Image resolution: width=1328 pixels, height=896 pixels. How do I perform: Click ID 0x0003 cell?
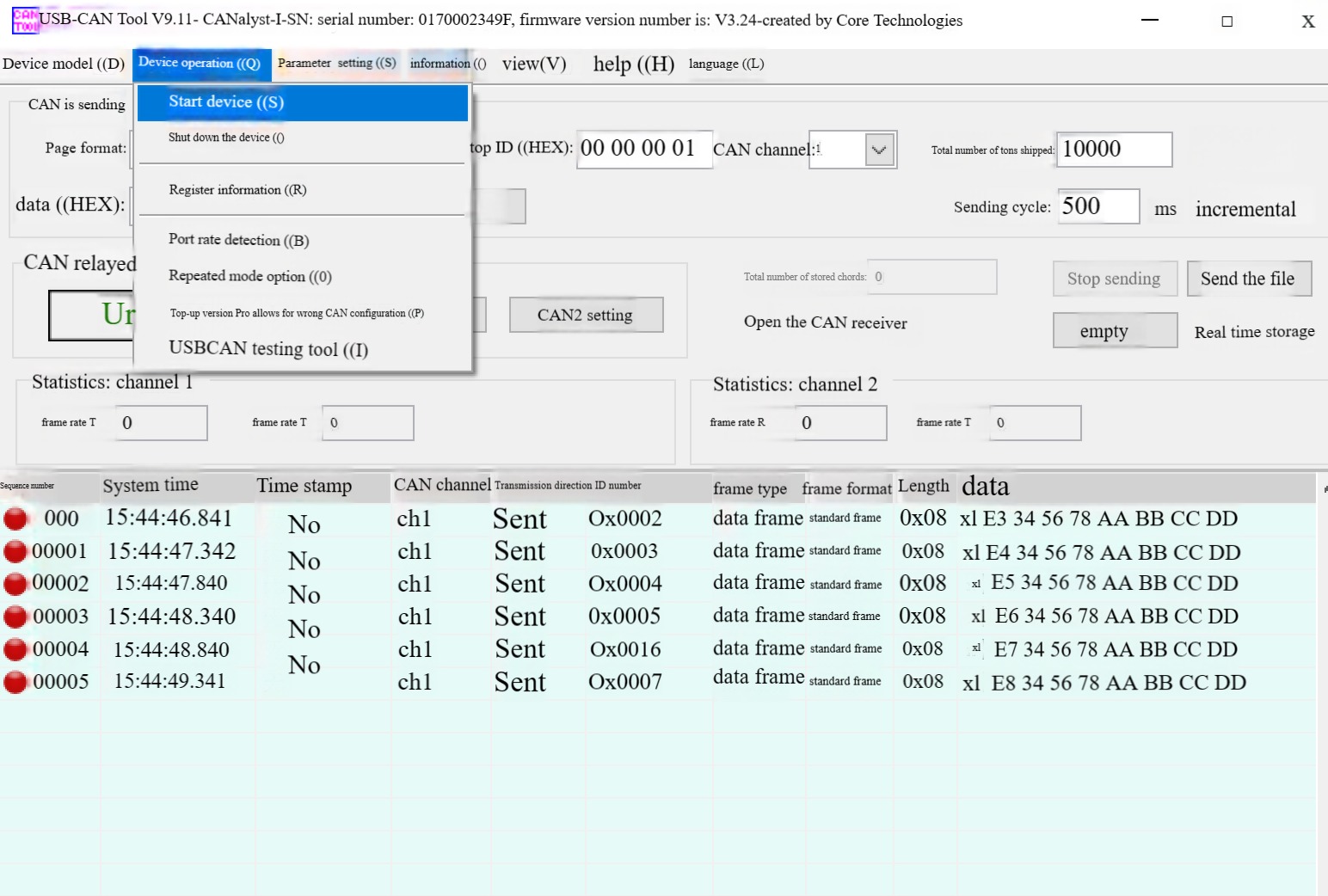tap(624, 551)
